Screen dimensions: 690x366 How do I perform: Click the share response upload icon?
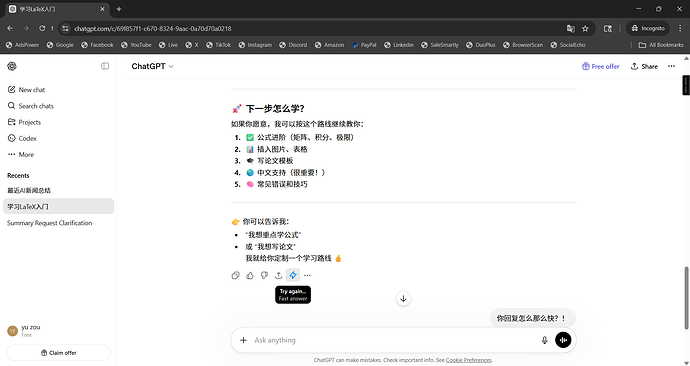click(x=279, y=275)
